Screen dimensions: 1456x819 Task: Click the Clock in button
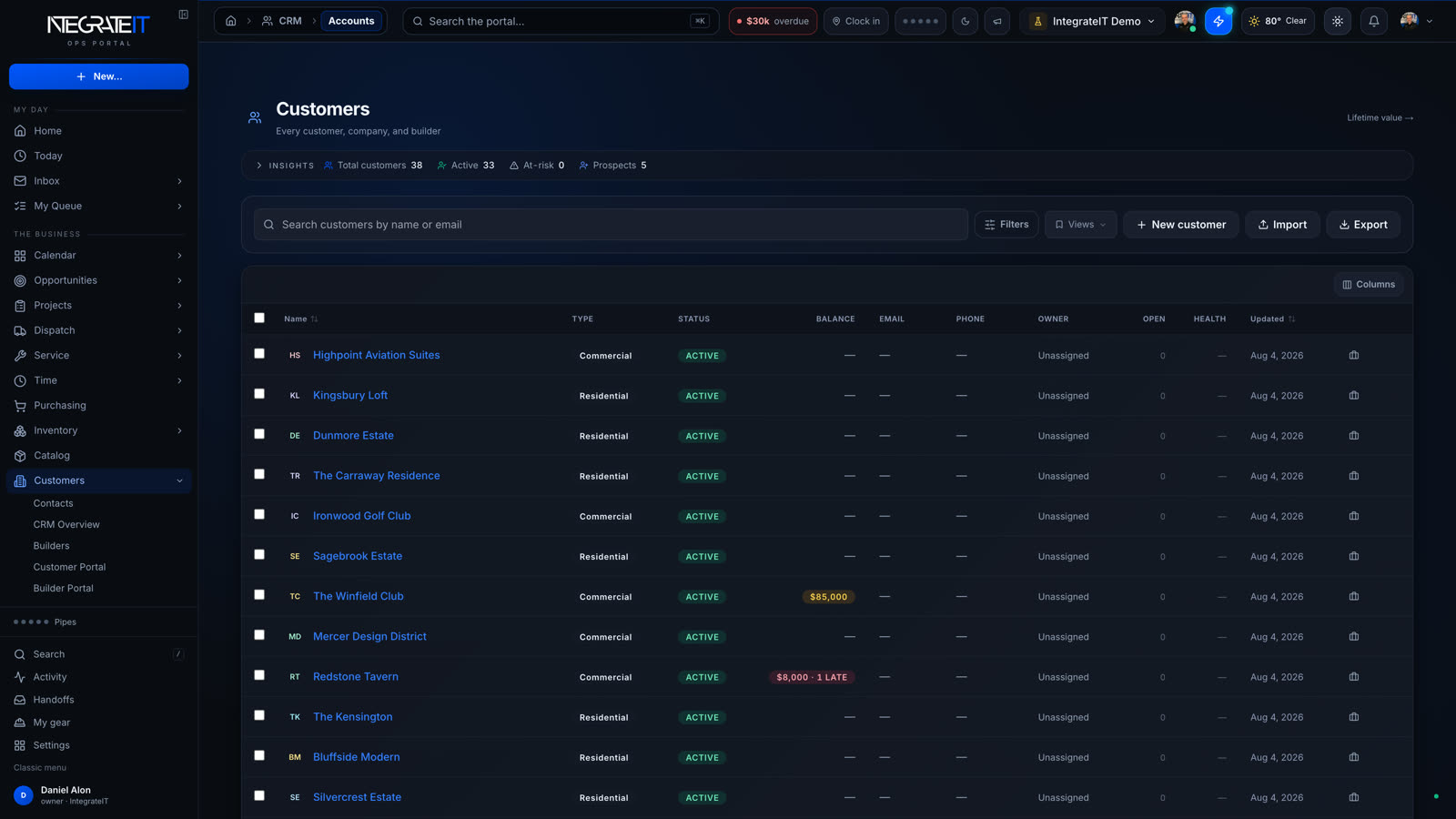[856, 21]
